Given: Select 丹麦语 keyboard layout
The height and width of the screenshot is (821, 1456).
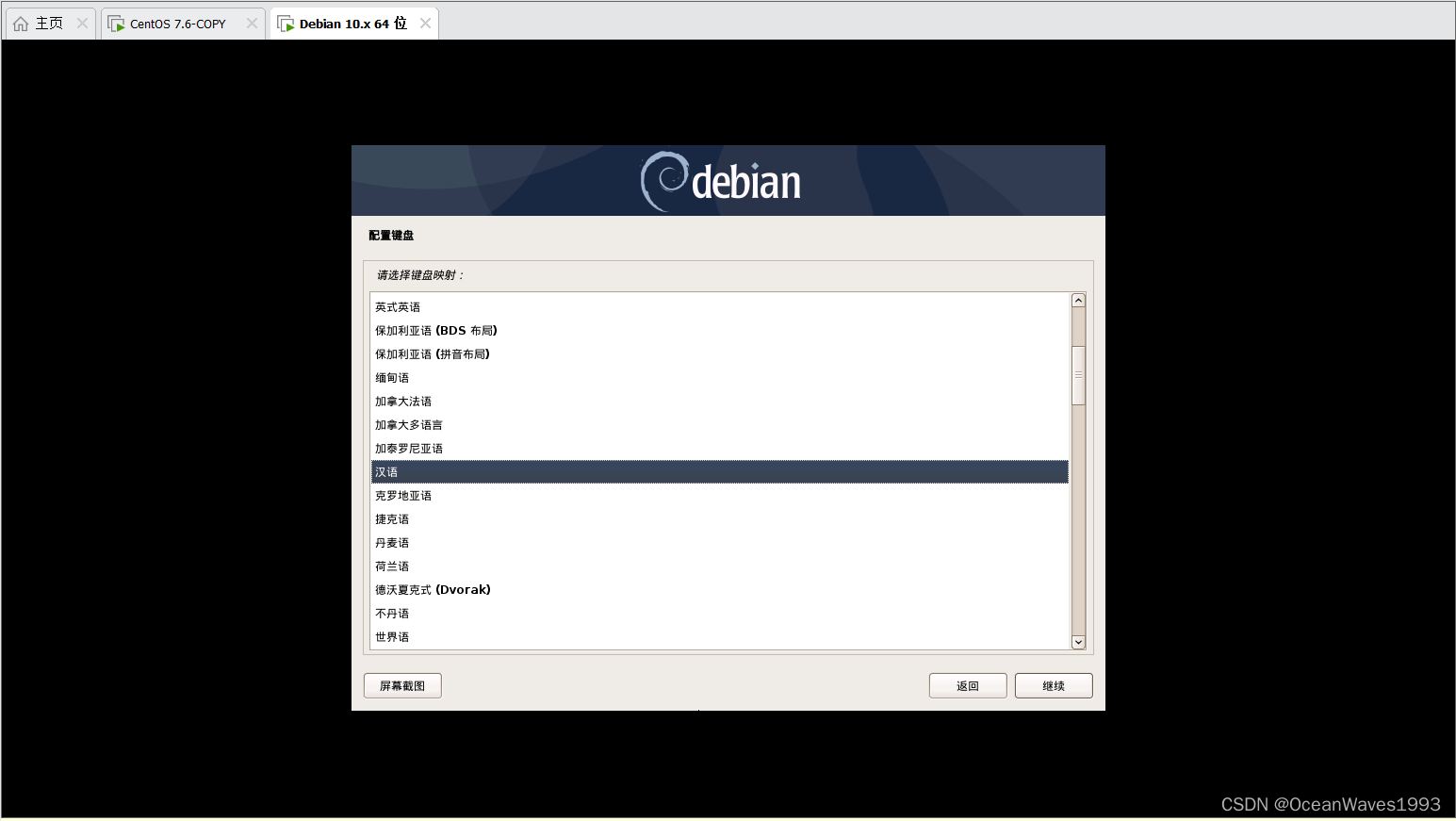Looking at the screenshot, I should click(x=720, y=543).
